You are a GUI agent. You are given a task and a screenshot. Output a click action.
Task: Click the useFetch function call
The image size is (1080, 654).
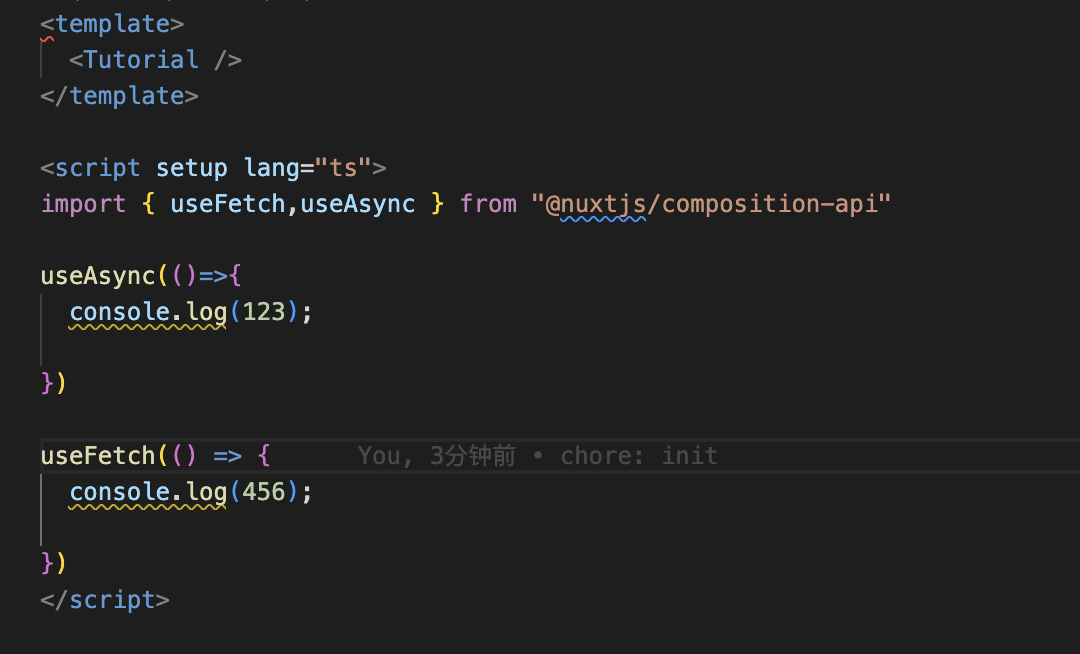coord(98,456)
